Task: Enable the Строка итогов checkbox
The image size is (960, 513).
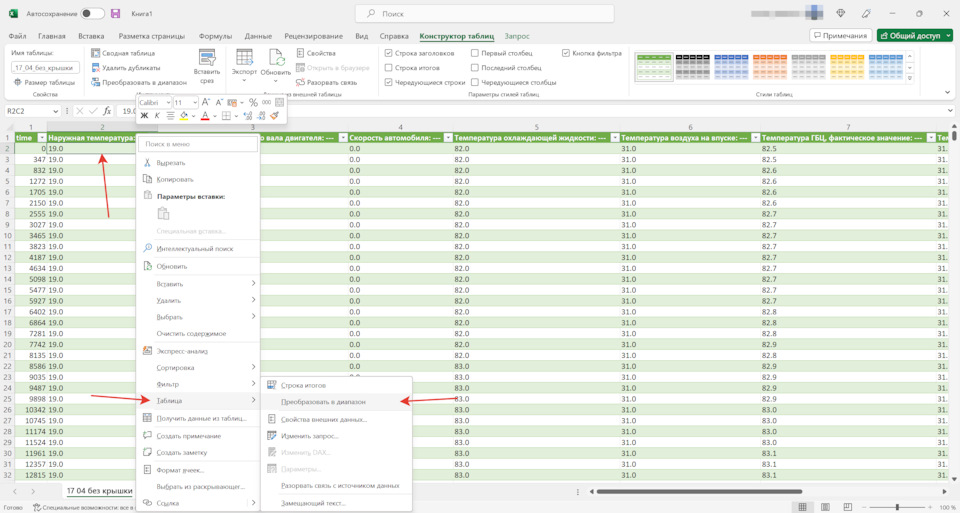Action: point(388,68)
